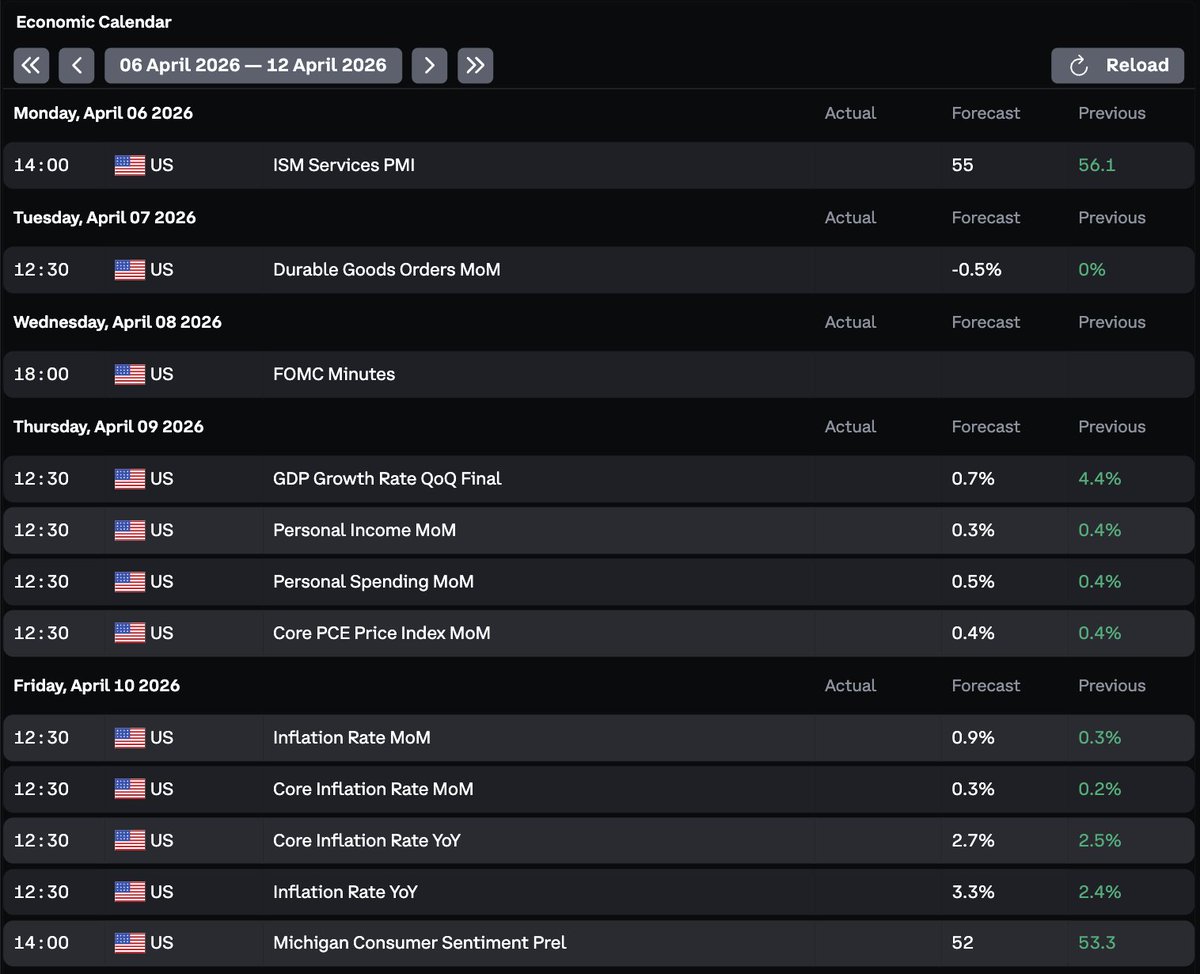
Task: Open the date range 06 April 2026 — 12 April 2026
Action: pyautogui.click(x=253, y=66)
